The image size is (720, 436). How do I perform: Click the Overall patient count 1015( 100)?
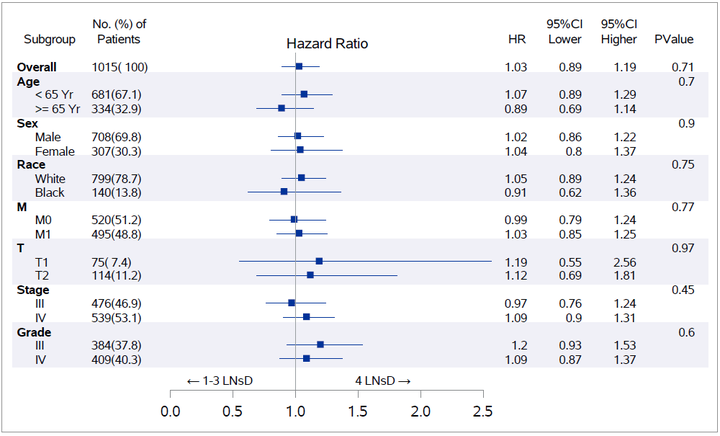tap(120, 67)
